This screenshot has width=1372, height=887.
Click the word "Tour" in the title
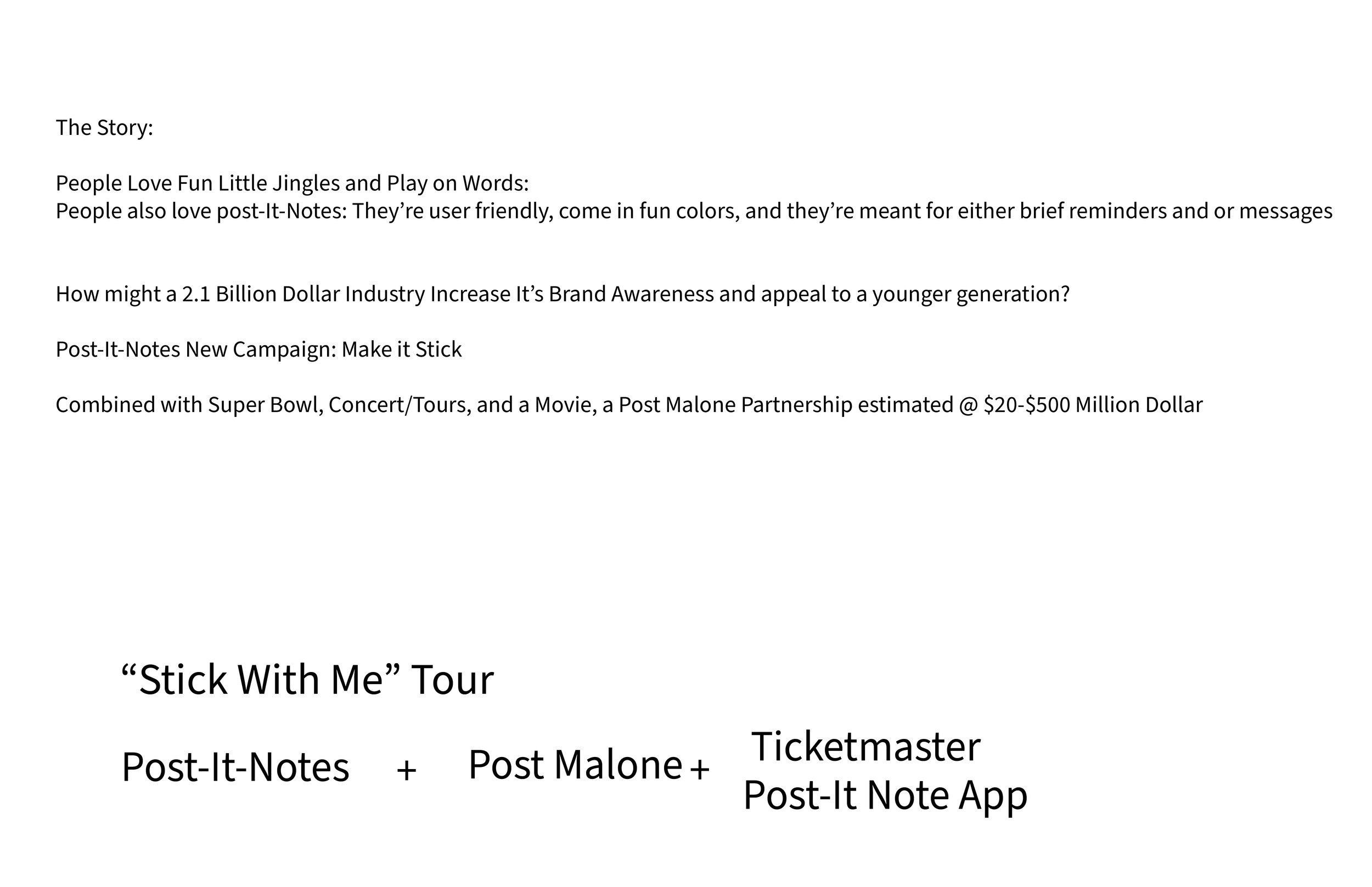(x=452, y=680)
